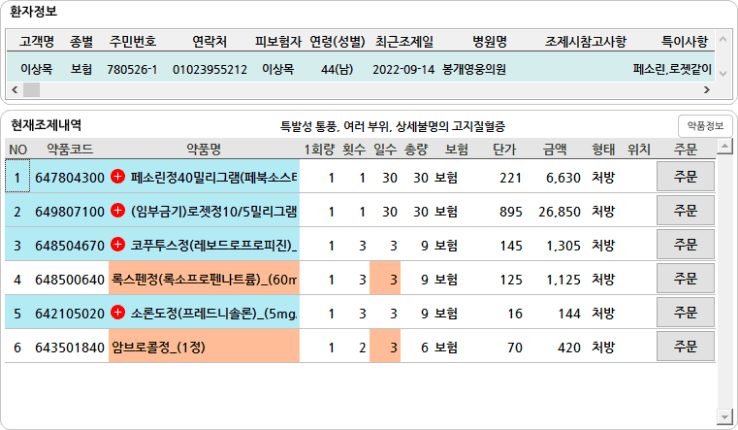Order 소론도정 with its 주문 button
The image size is (738, 430).
685,312
